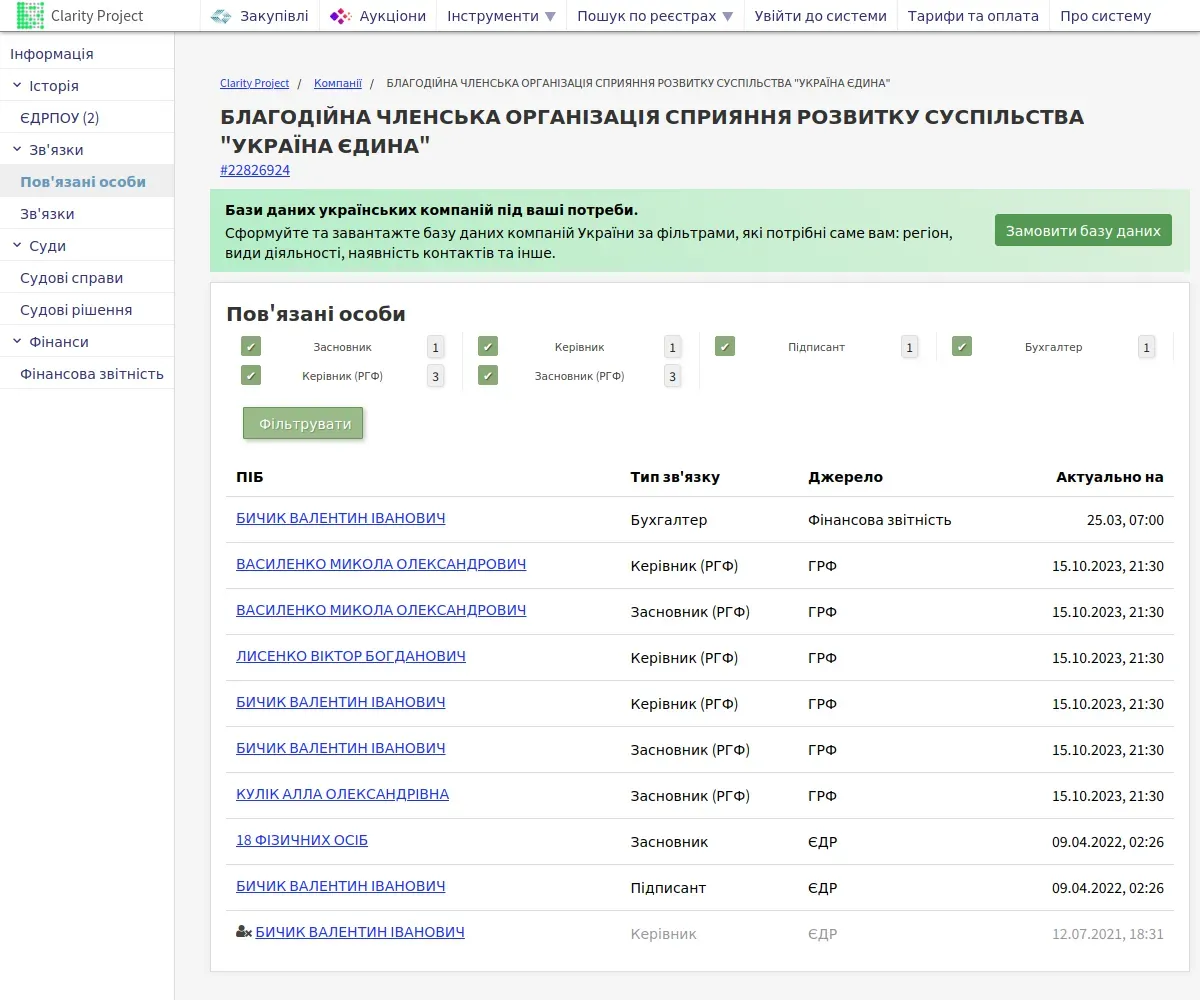The height and width of the screenshot is (1000, 1200).
Task: Disable the Керівник (РГФ) checkbox
Action: [251, 376]
